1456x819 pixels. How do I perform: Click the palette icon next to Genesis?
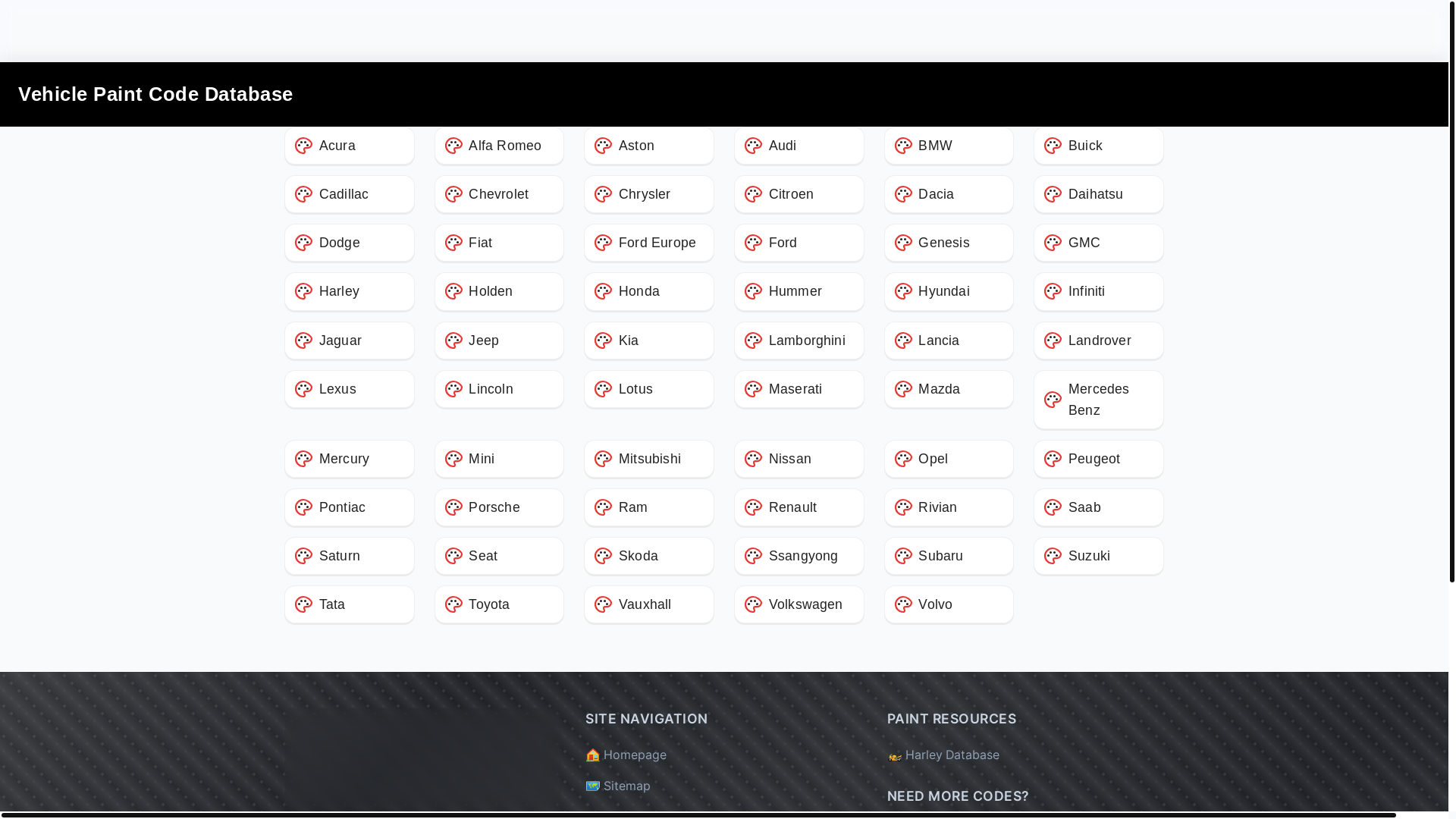coord(903,243)
